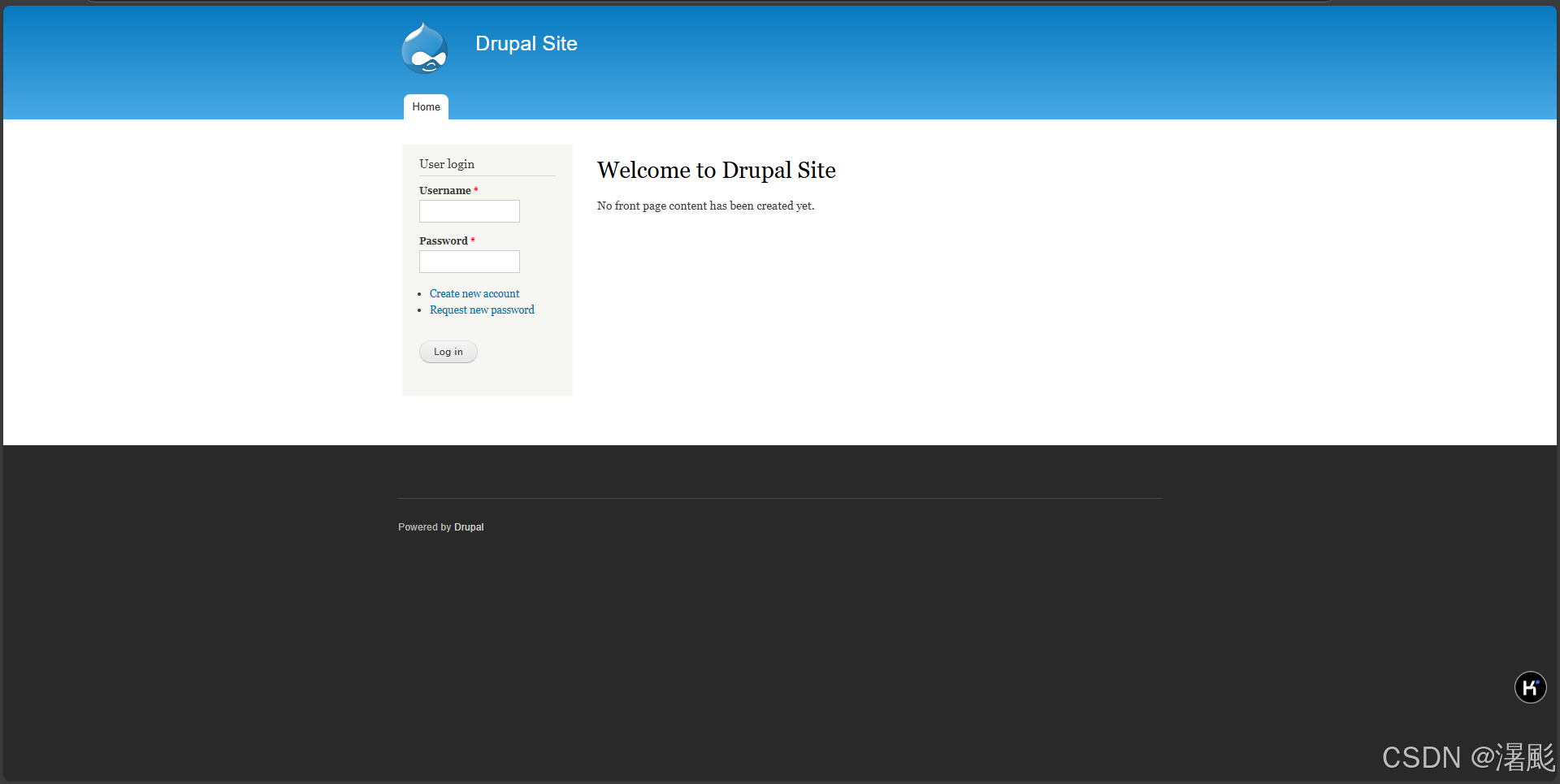The width and height of the screenshot is (1560, 784).
Task: Click the User login block title
Action: point(447,164)
